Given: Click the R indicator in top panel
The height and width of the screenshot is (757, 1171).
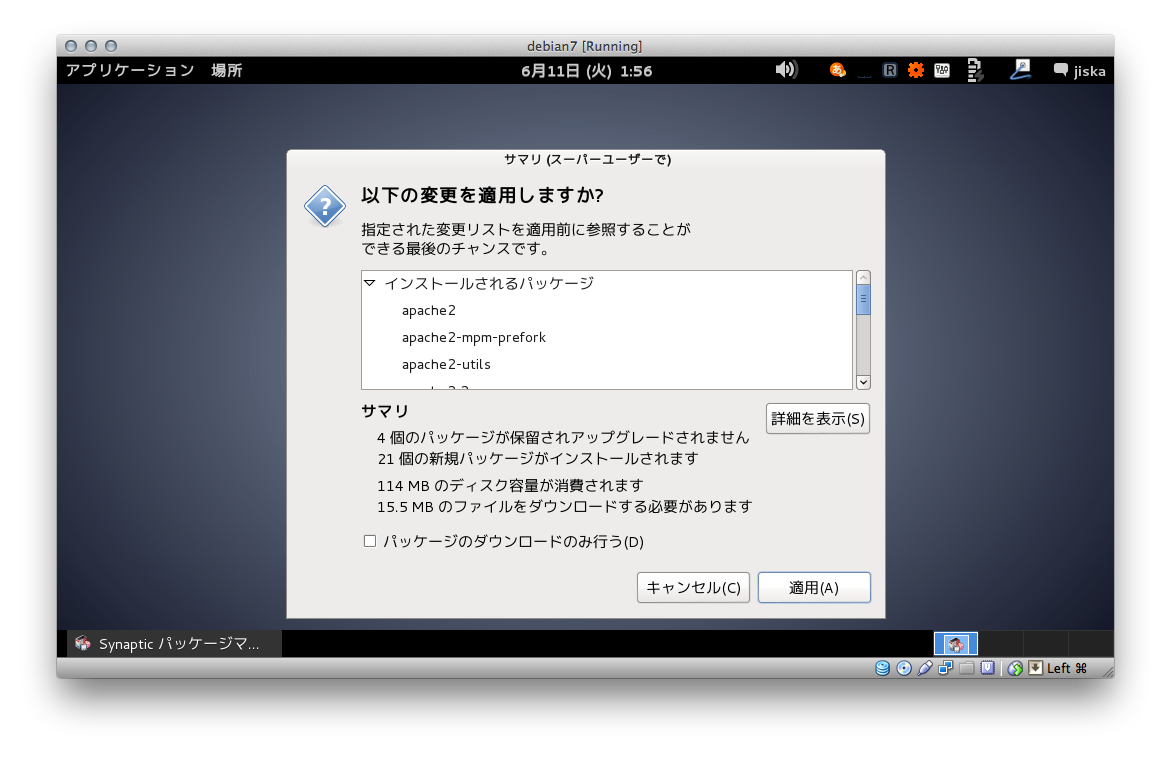Looking at the screenshot, I should (889, 70).
